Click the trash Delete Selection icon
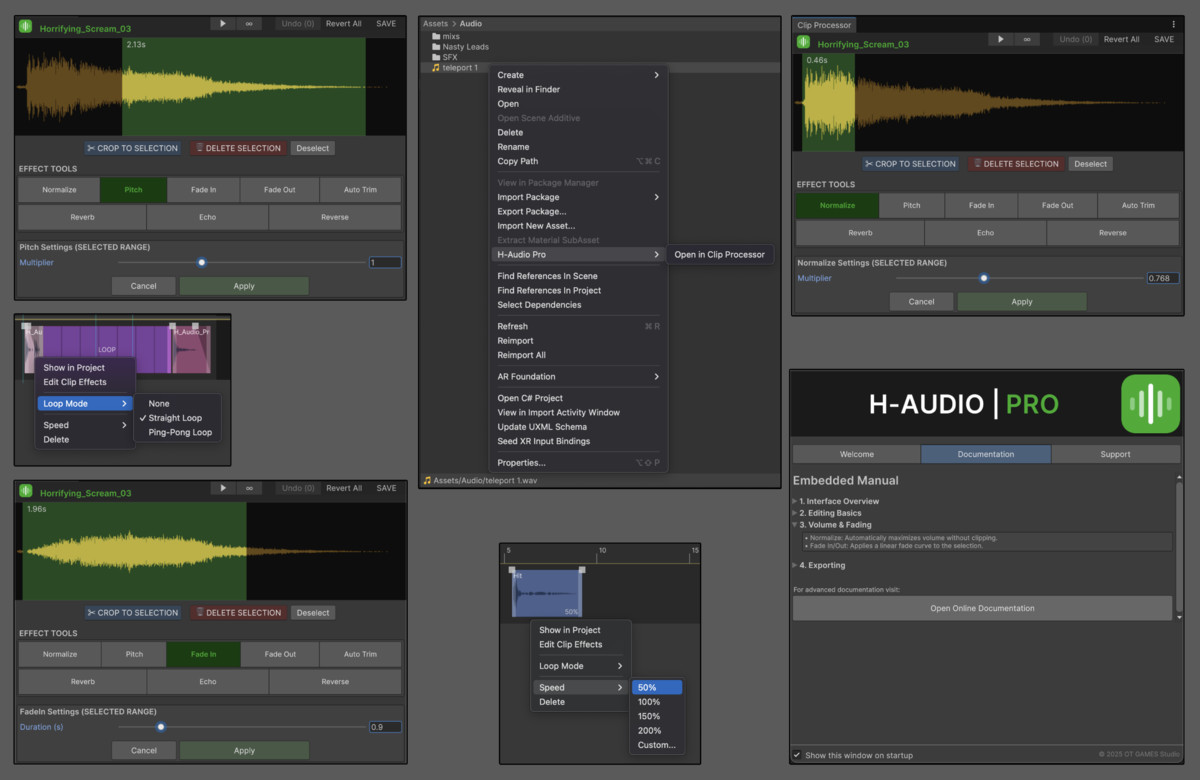This screenshot has height=780, width=1200. pyautogui.click(x=199, y=147)
